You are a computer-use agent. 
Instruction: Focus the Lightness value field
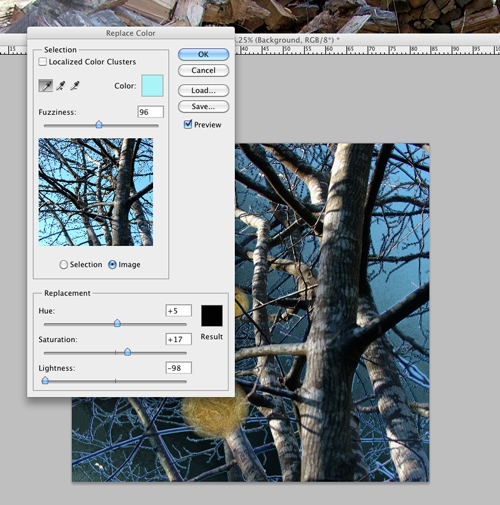point(179,368)
